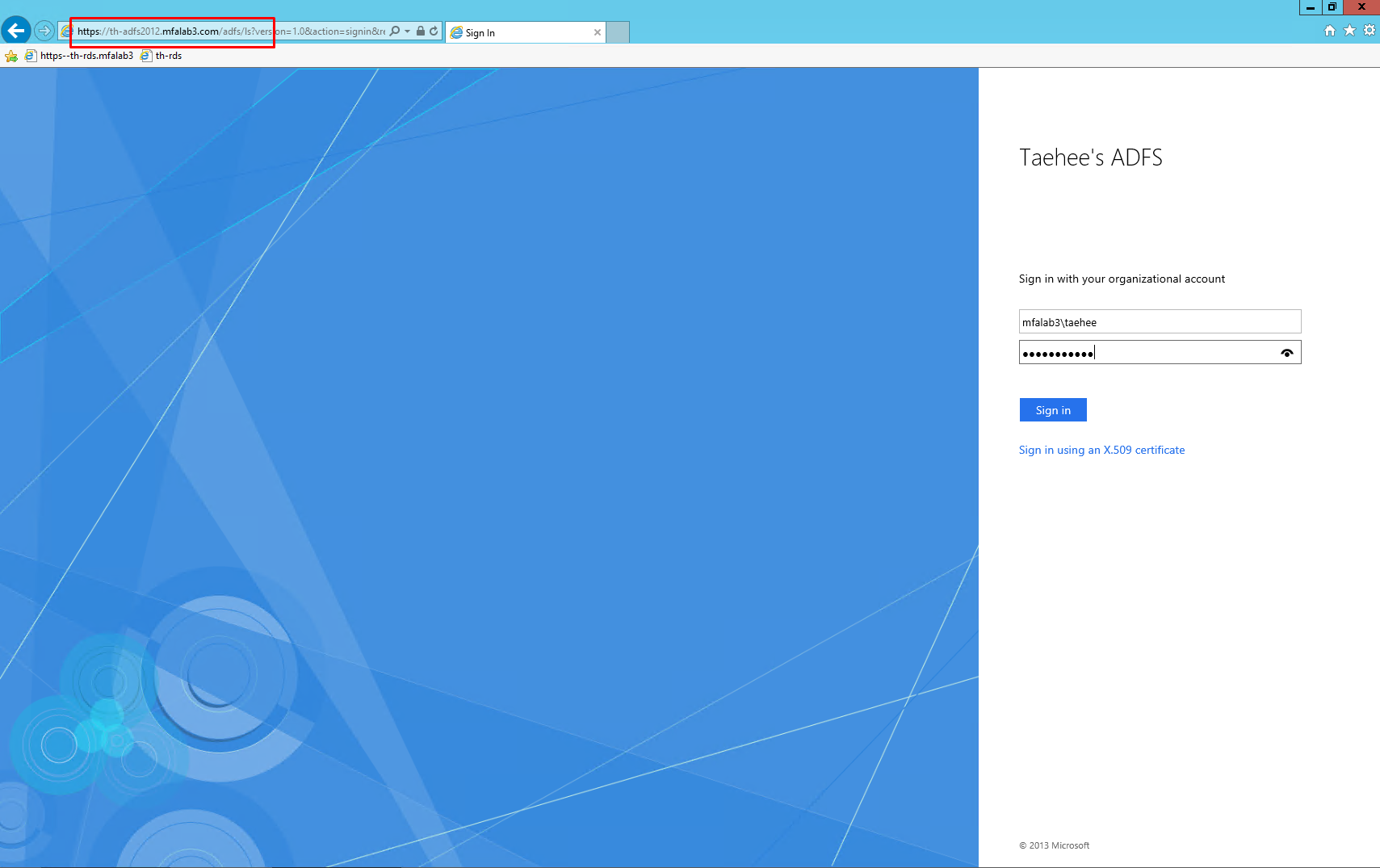Open the address bar autocomplete dropdown arrow

[x=408, y=31]
